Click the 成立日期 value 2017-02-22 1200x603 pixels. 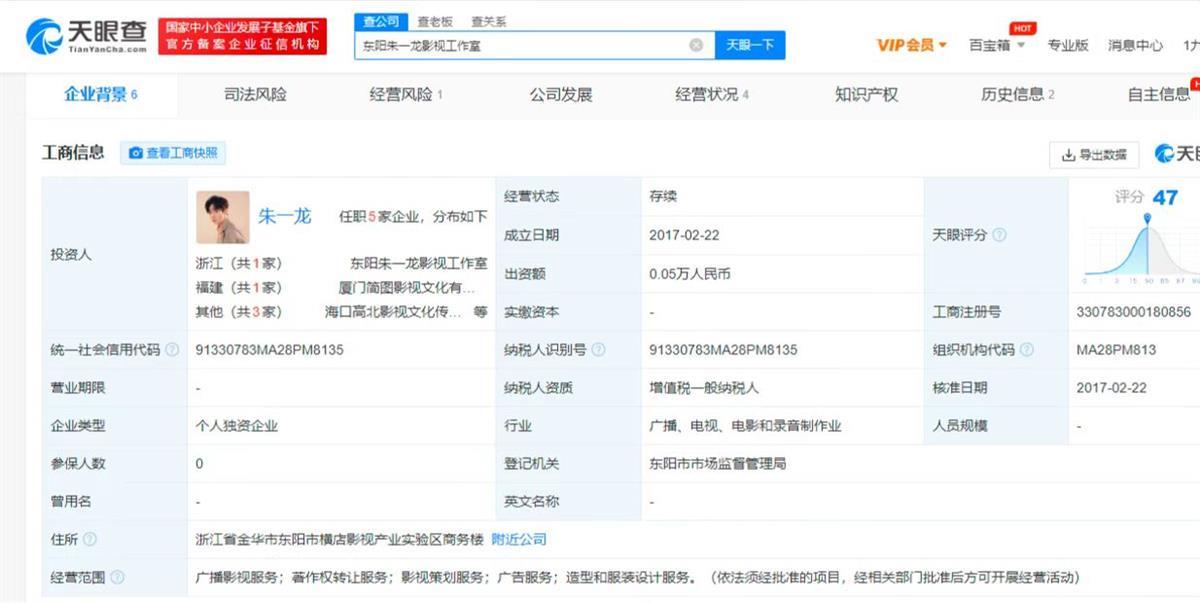[x=684, y=236]
